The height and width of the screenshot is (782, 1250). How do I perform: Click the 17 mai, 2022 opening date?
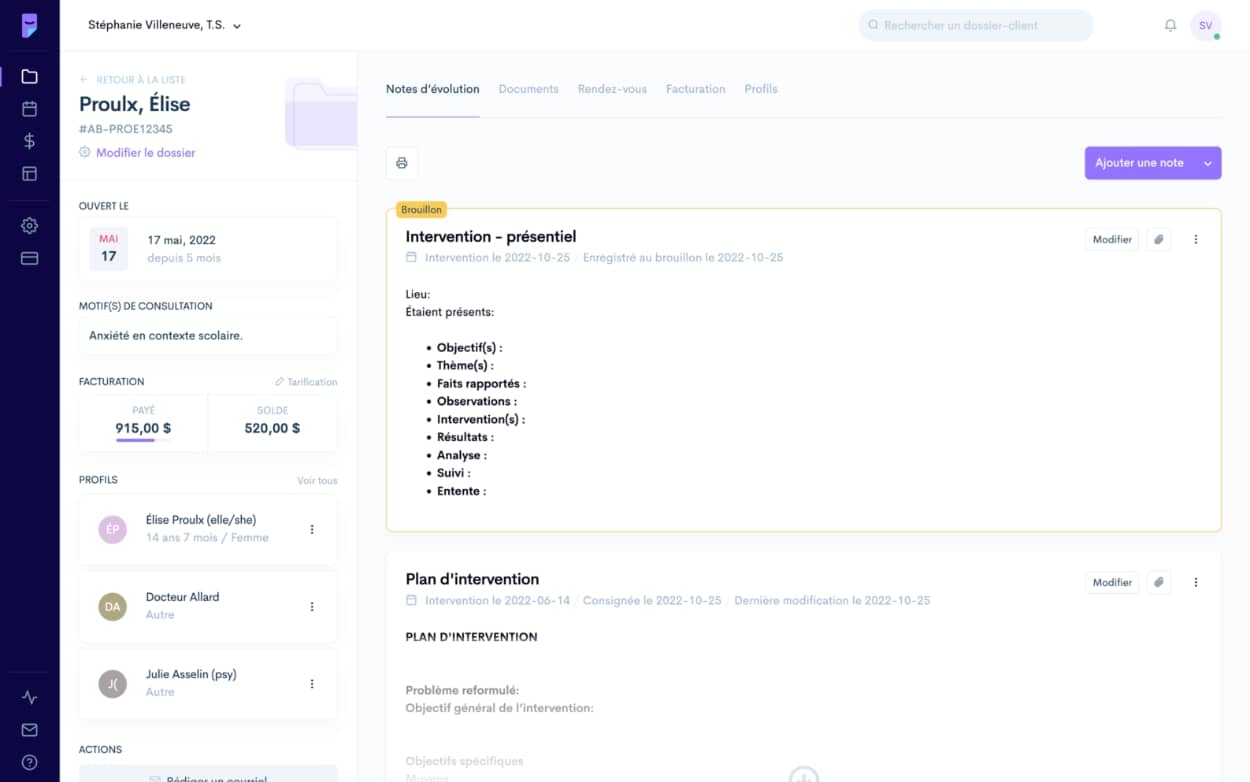(181, 240)
